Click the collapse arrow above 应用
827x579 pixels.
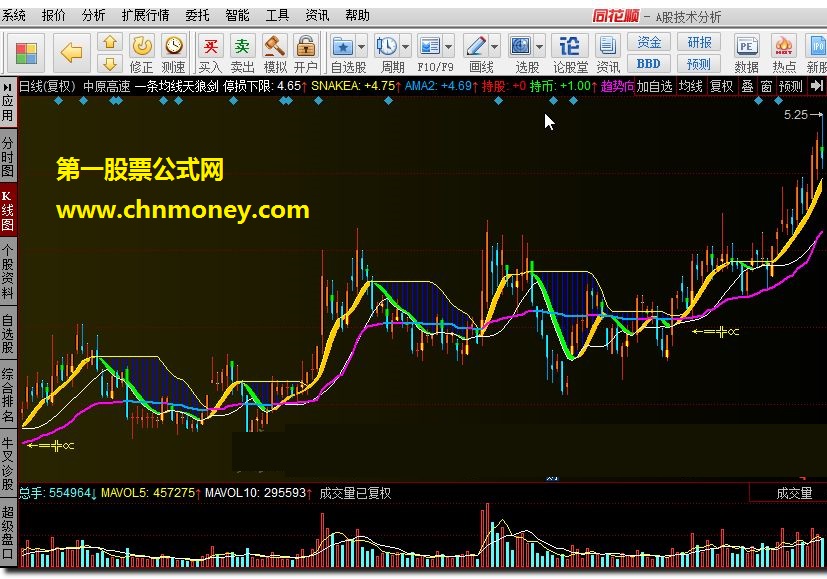pyautogui.click(x=7, y=87)
